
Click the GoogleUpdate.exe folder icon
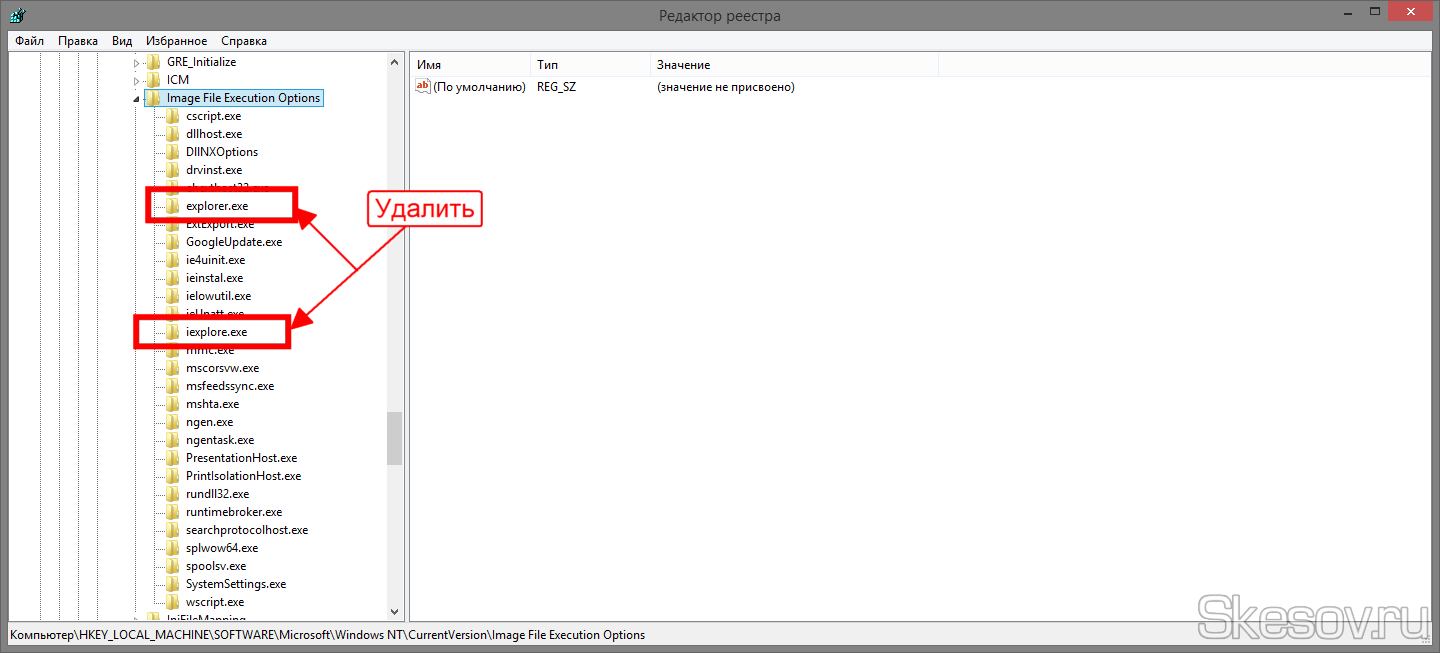(x=173, y=242)
